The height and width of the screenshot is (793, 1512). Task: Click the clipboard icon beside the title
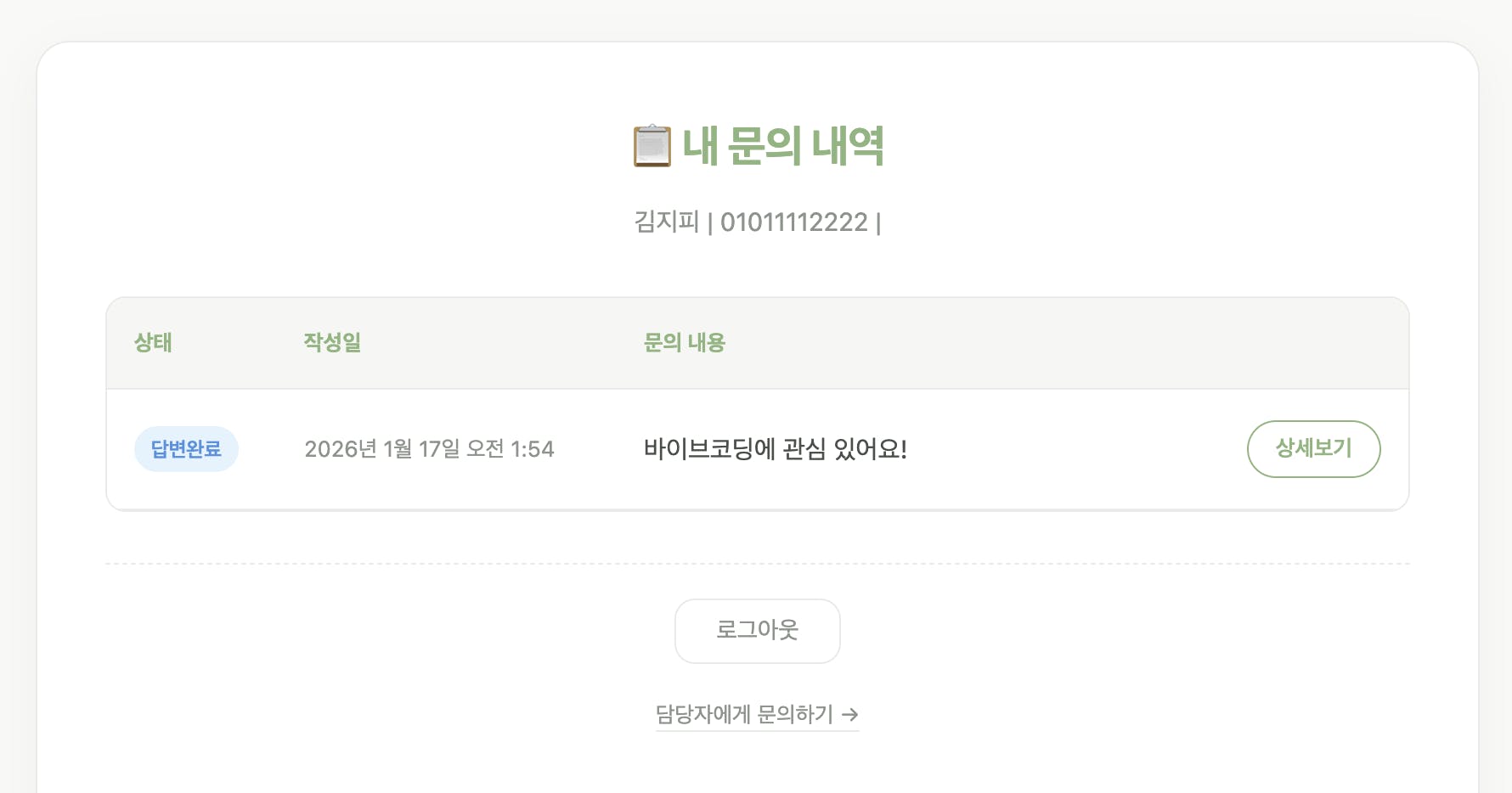652,146
